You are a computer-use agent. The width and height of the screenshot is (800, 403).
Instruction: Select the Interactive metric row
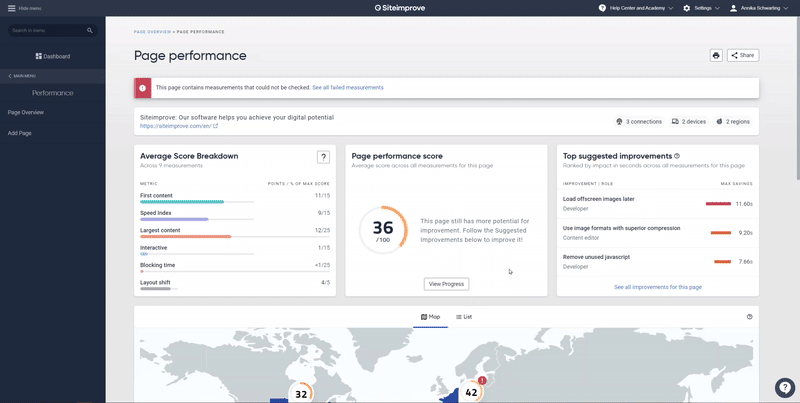tap(235, 250)
